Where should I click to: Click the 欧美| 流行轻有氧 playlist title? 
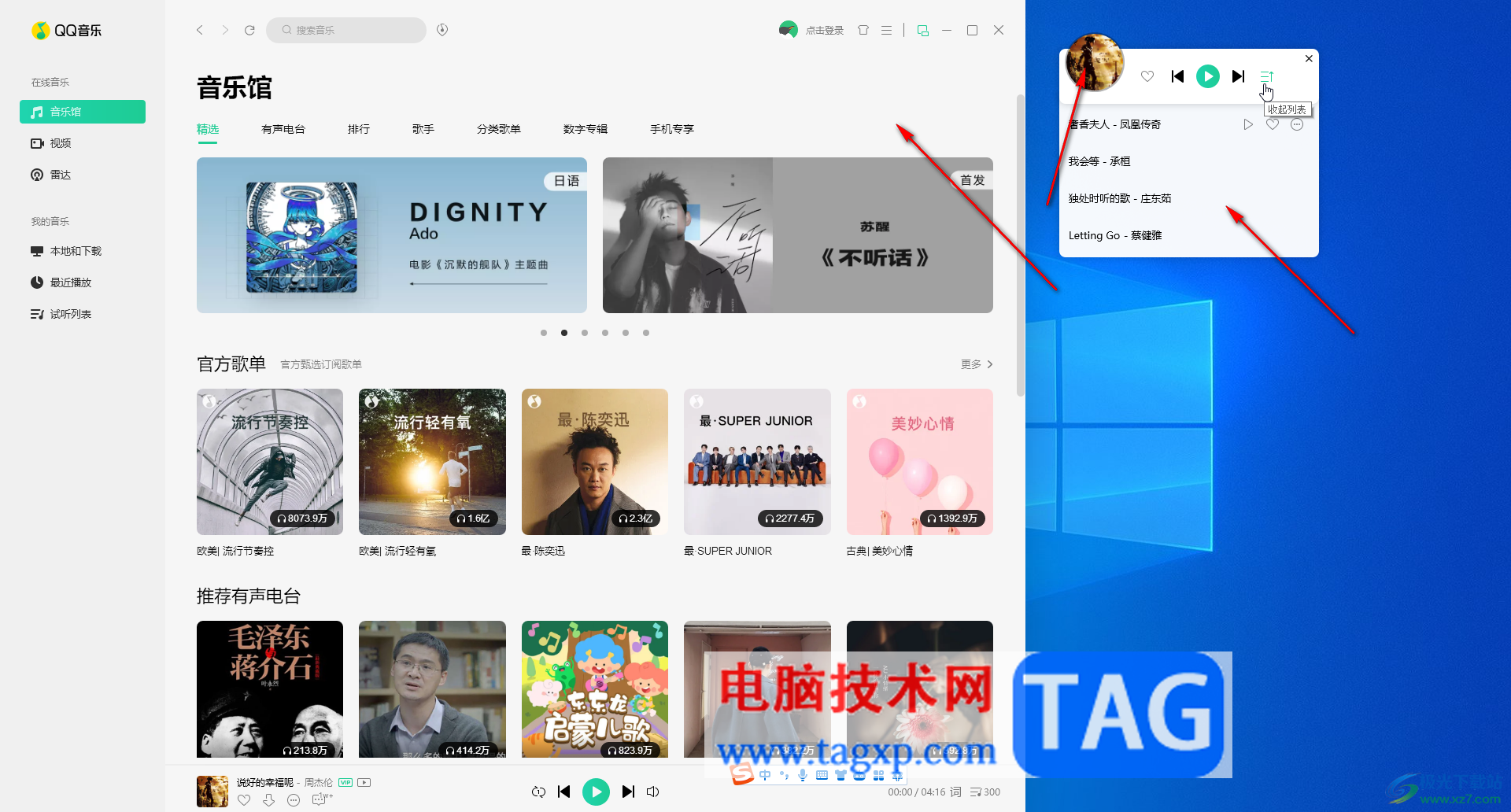point(397,551)
